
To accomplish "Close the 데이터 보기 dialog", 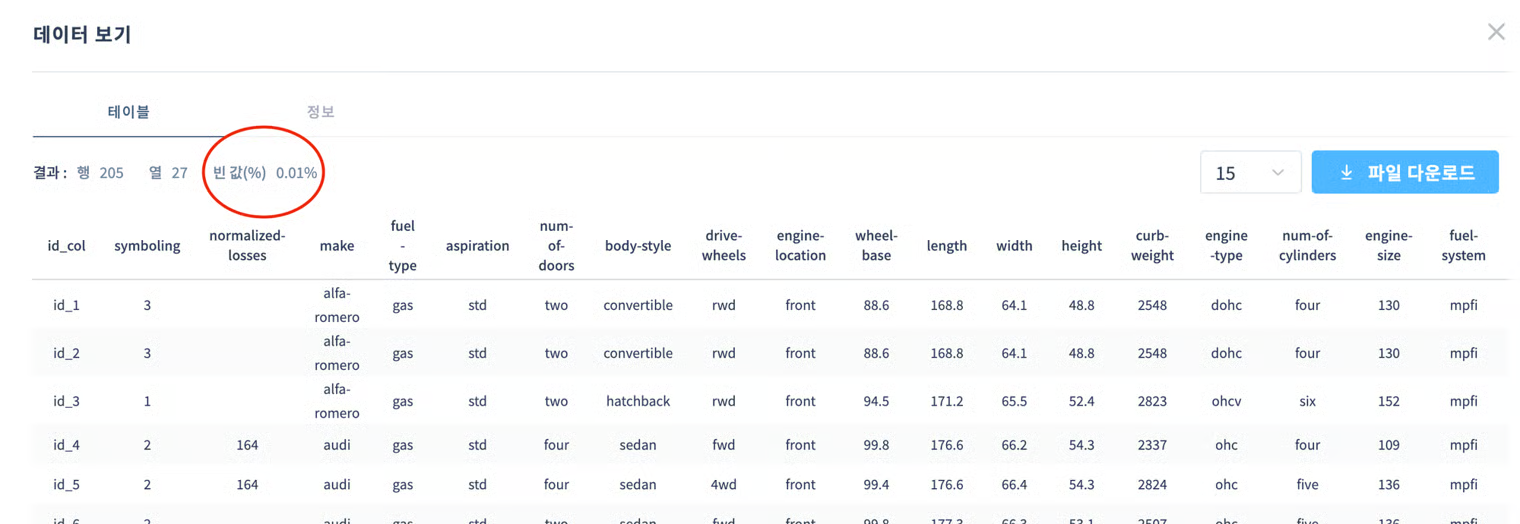I will tap(1495, 32).
